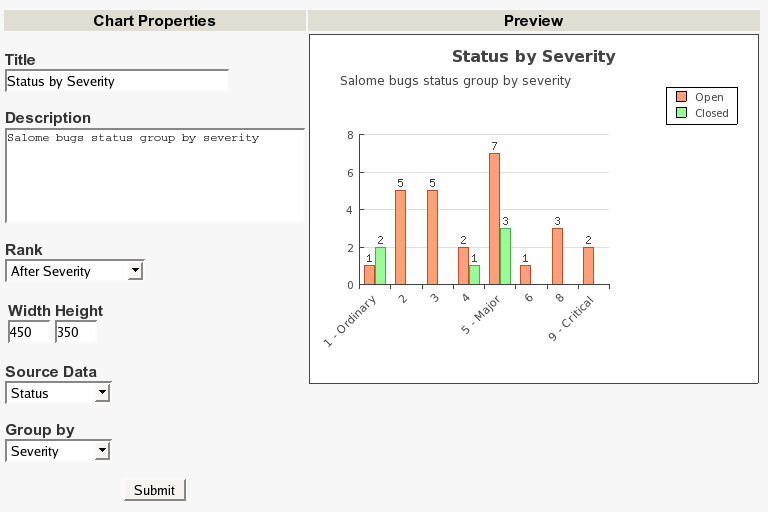This screenshot has height=512, width=768.
Task: Click the Open bar for 9 - Critical
Action: [588, 266]
